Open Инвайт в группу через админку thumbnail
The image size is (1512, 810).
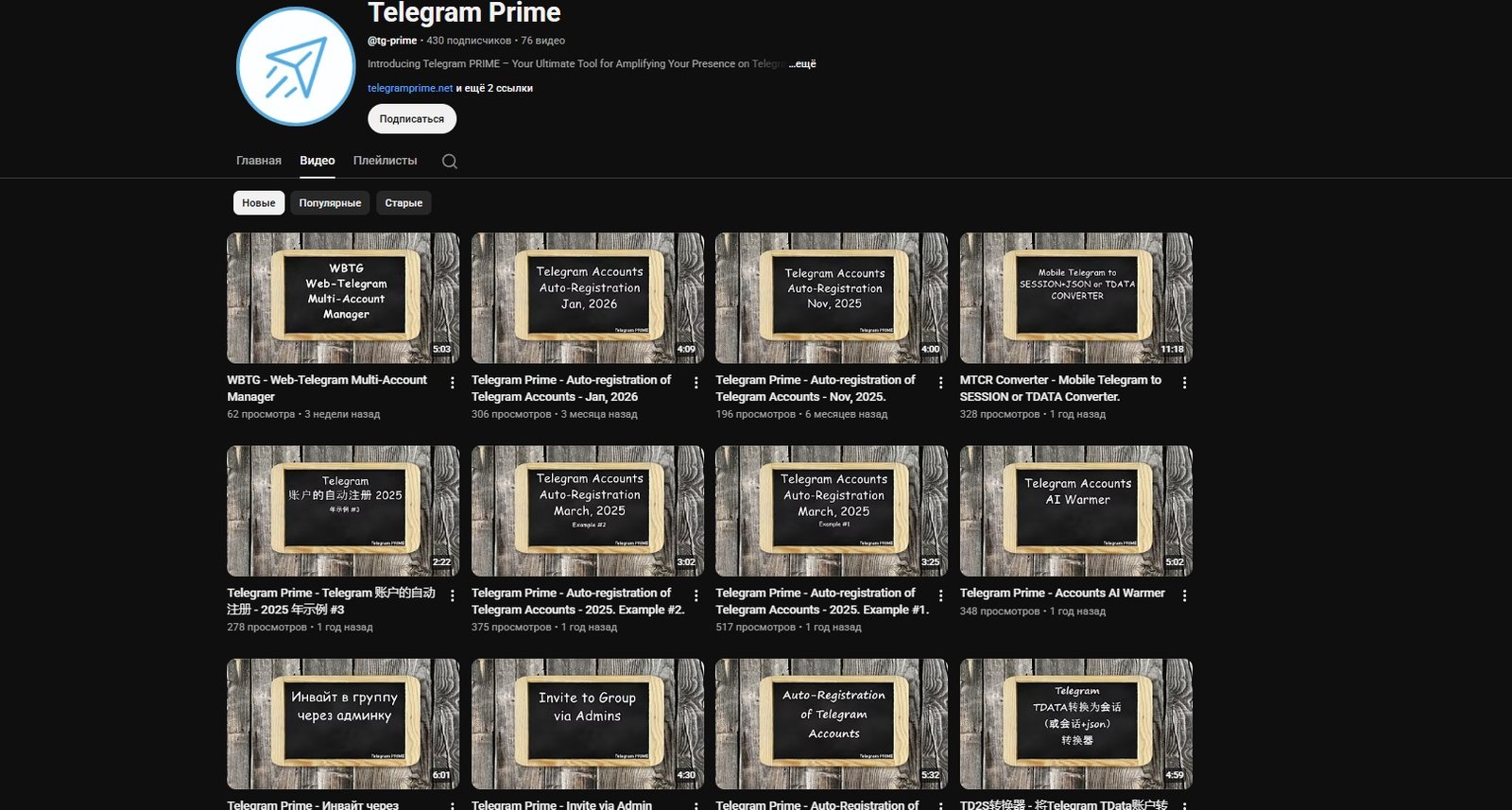[x=343, y=724]
